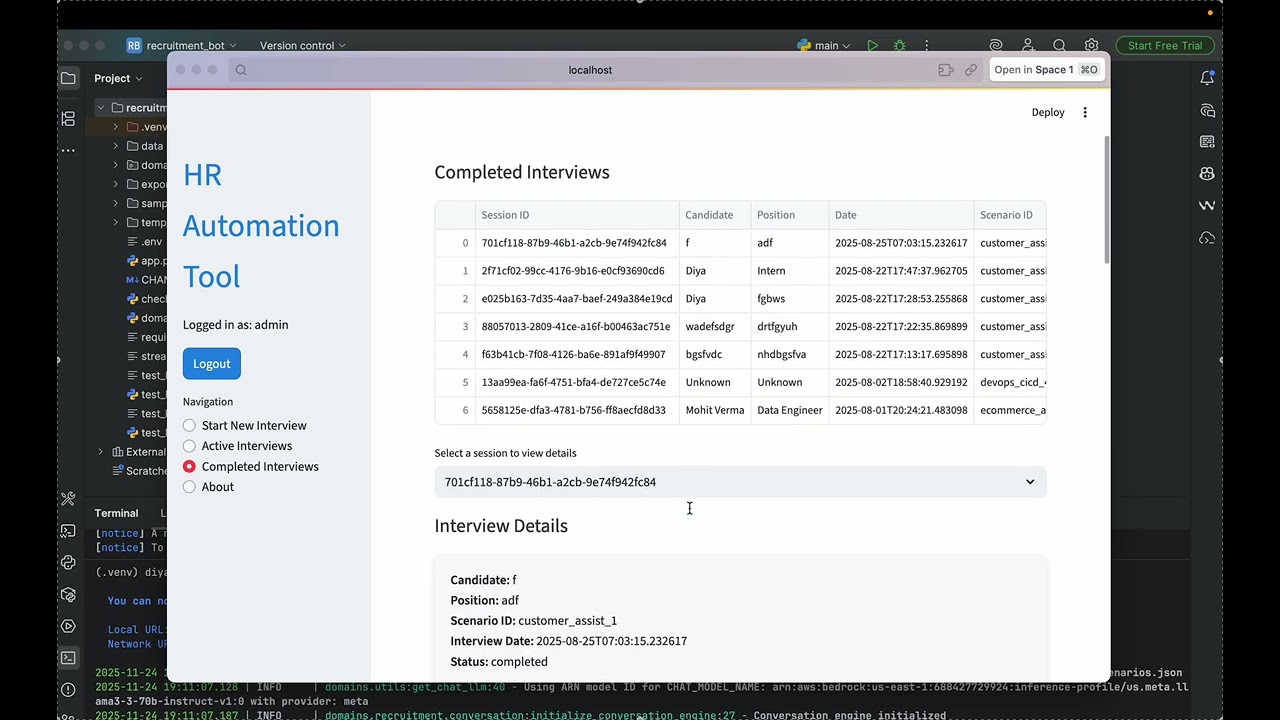Switch to the Terminal tab
Screen dimensions: 1280x720
click(x=116, y=513)
